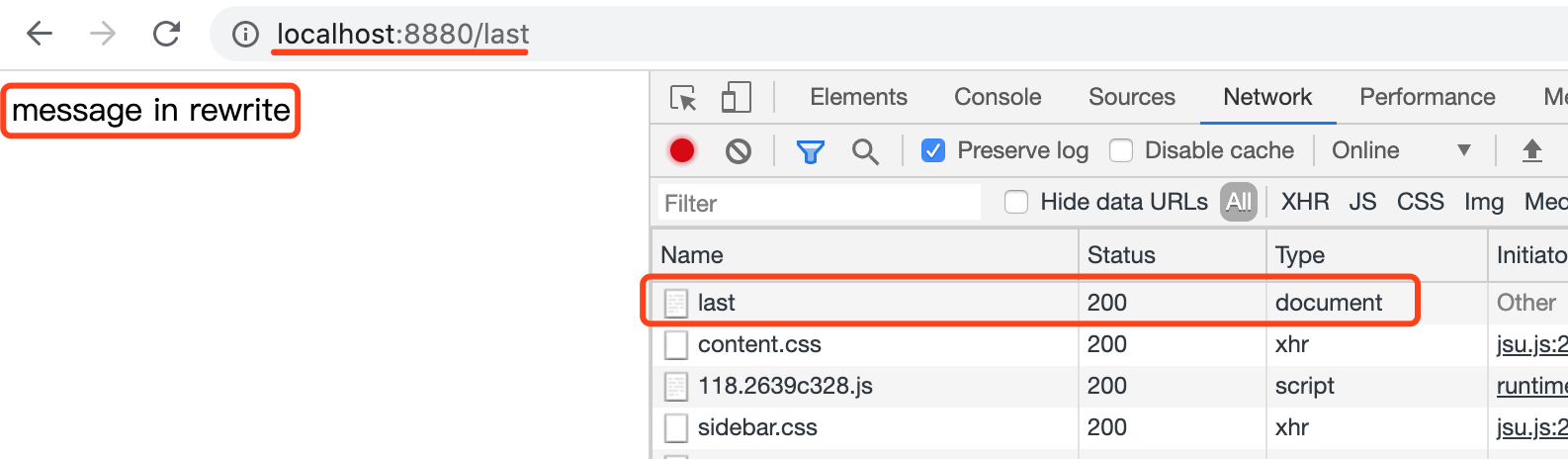1568x459 pixels.
Task: Click the browser back arrow
Action: pyautogui.click(x=40, y=34)
